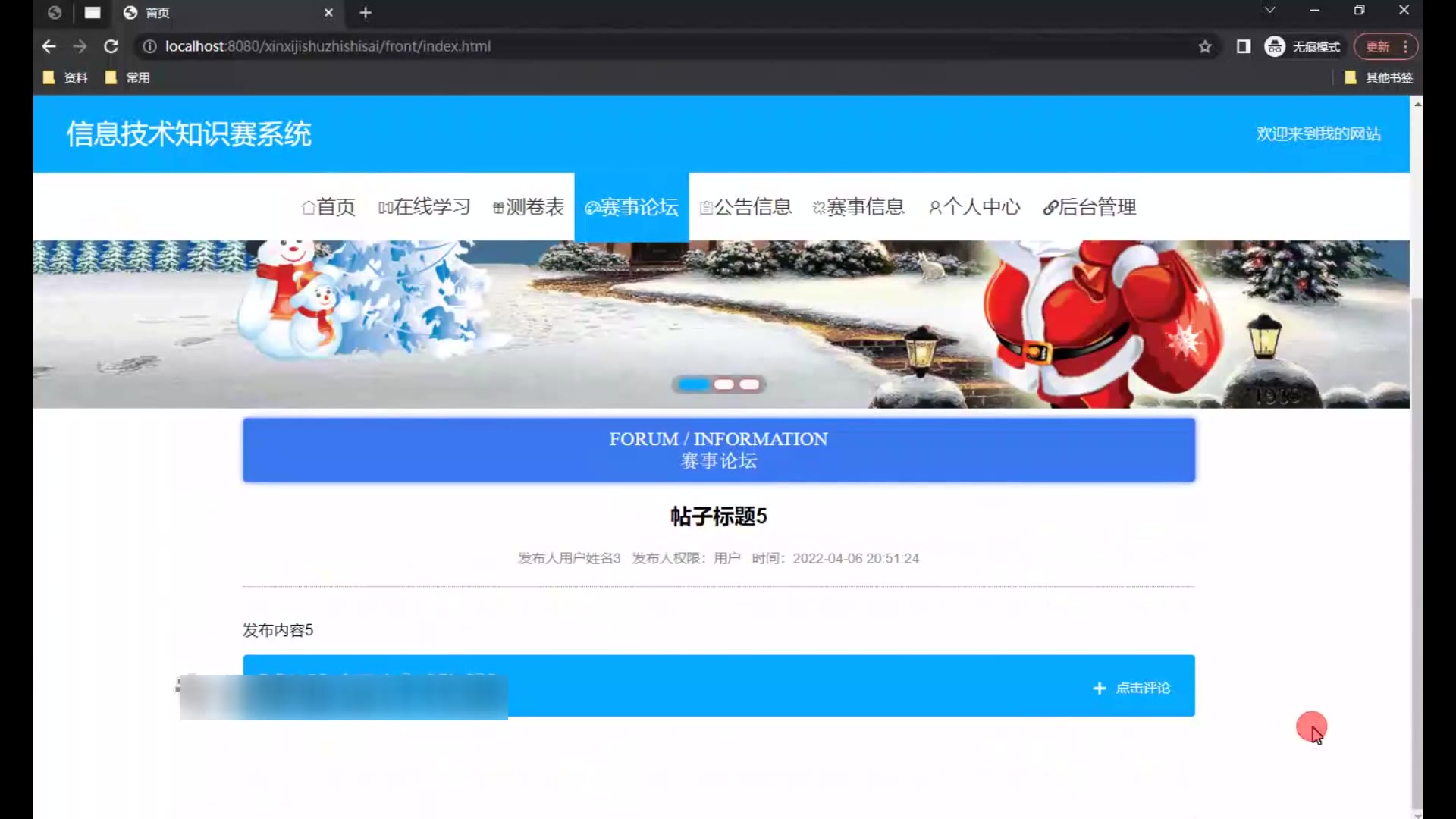Open the 公告信息 navigation tab
1456x819 pixels.
[x=745, y=207]
